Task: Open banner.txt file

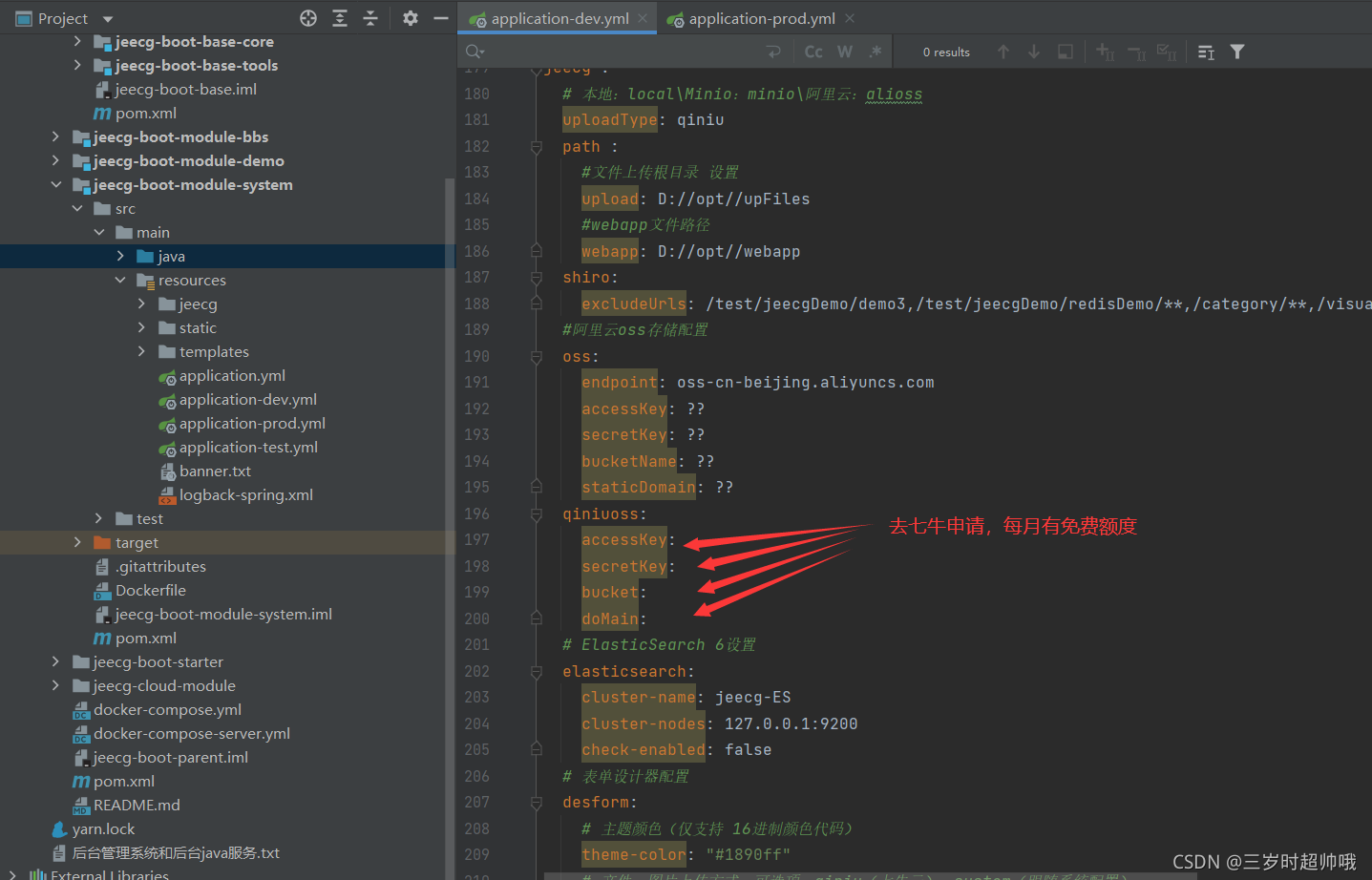Action: coord(215,471)
